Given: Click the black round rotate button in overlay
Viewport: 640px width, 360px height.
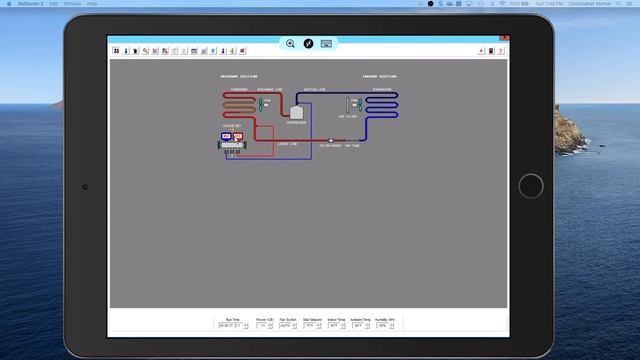Looking at the screenshot, I should point(308,44).
